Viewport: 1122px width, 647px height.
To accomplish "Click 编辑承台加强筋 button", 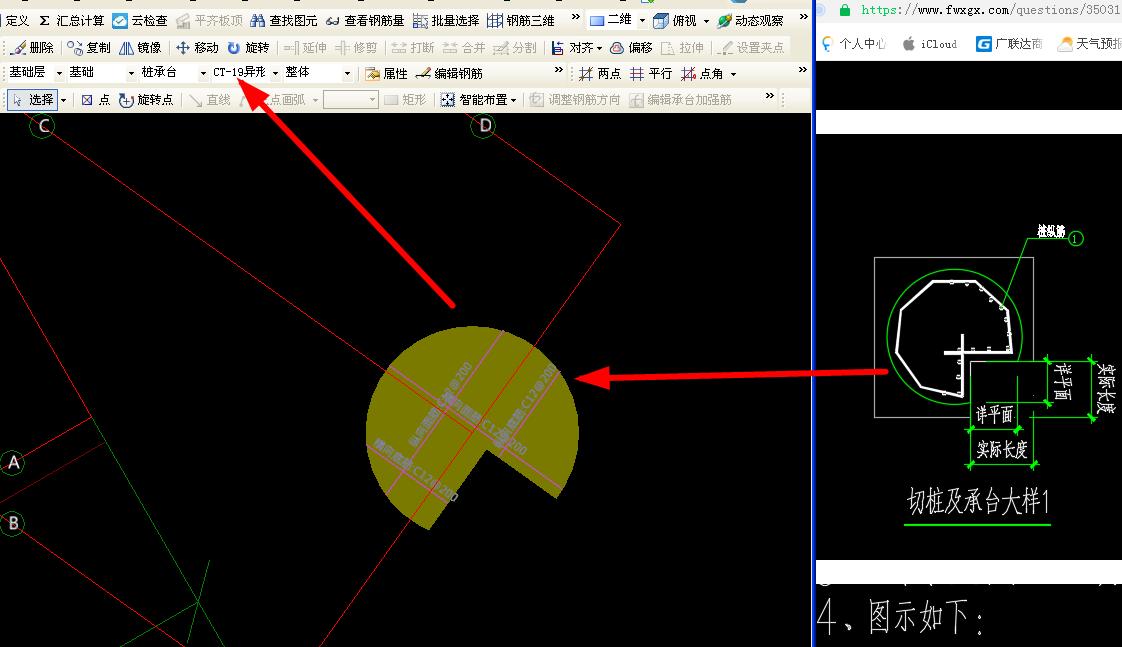I will pyautogui.click(x=680, y=99).
